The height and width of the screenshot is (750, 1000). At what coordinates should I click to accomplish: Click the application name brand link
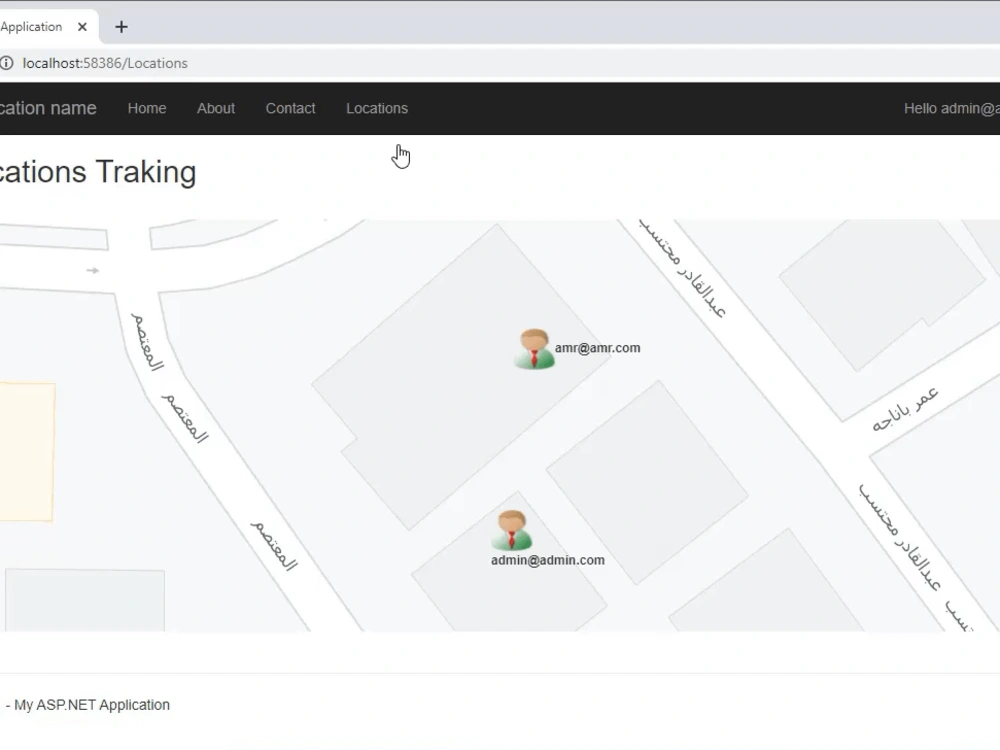click(48, 108)
